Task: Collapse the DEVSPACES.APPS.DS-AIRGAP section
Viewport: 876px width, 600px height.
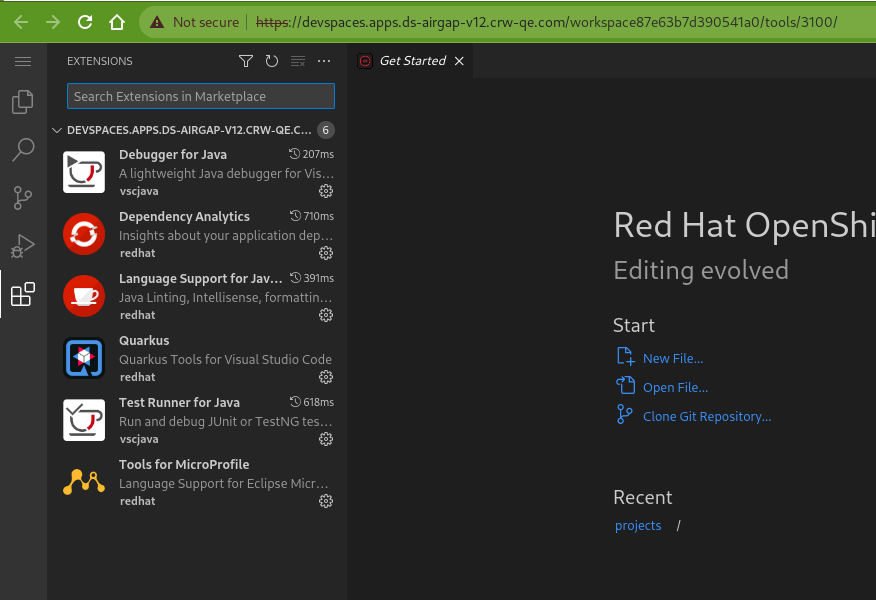Action: click(x=57, y=130)
